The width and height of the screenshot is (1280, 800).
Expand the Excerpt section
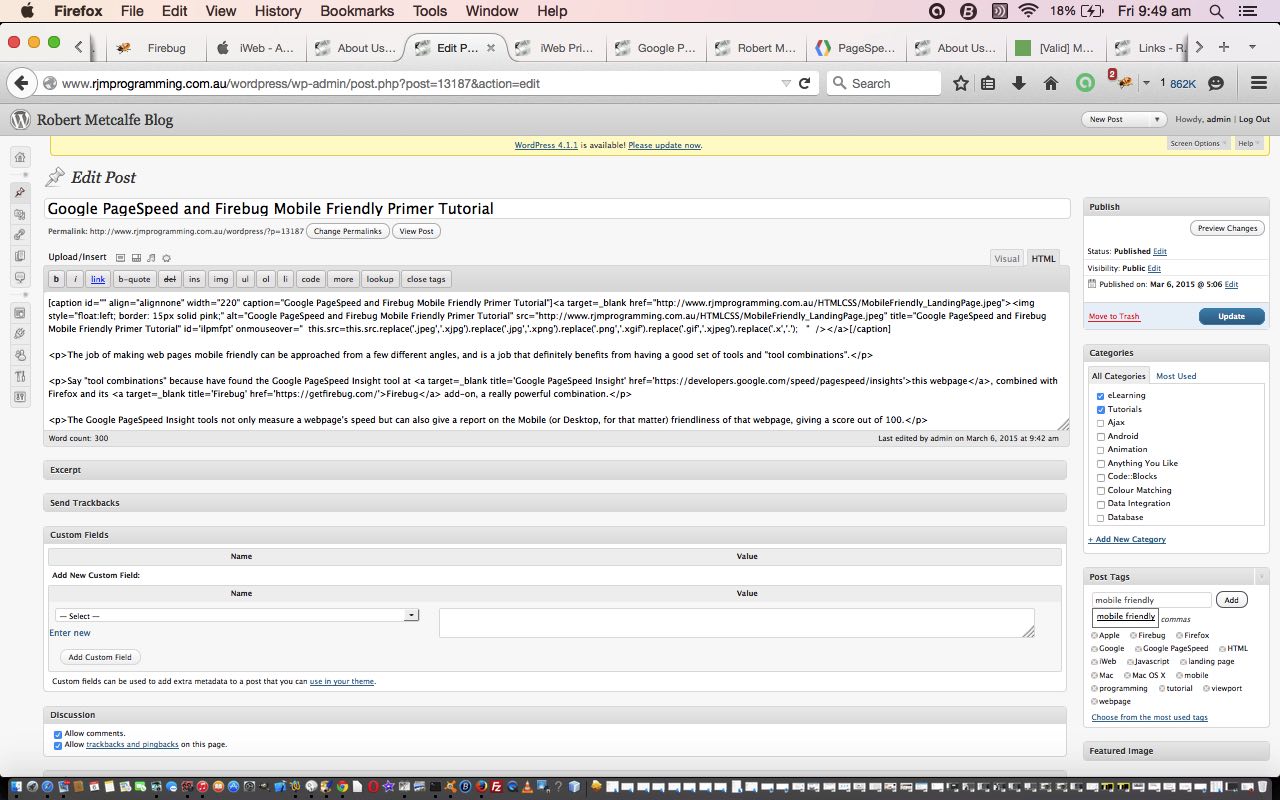(x=555, y=470)
